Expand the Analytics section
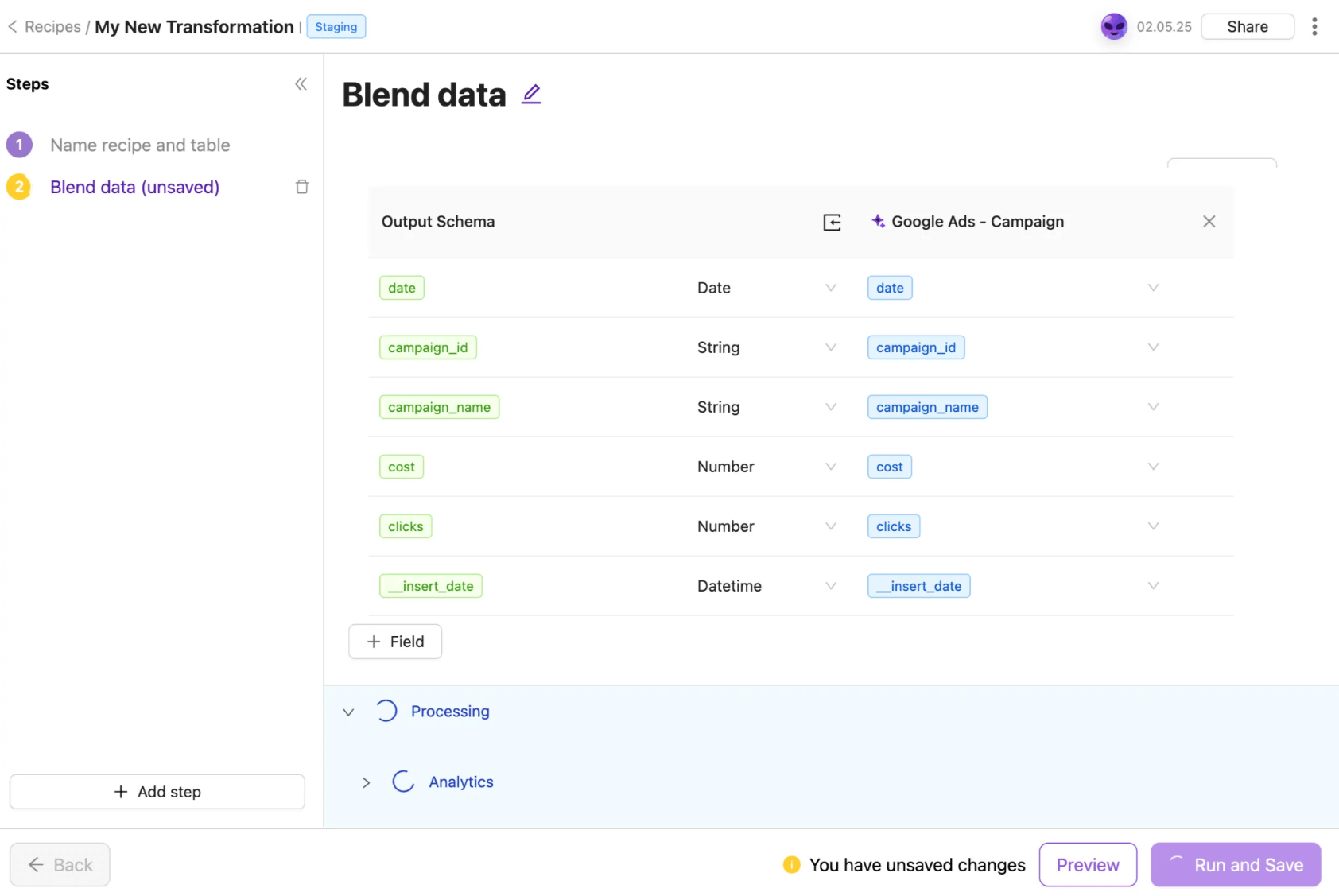This screenshot has height=896, width=1339. tap(366, 783)
